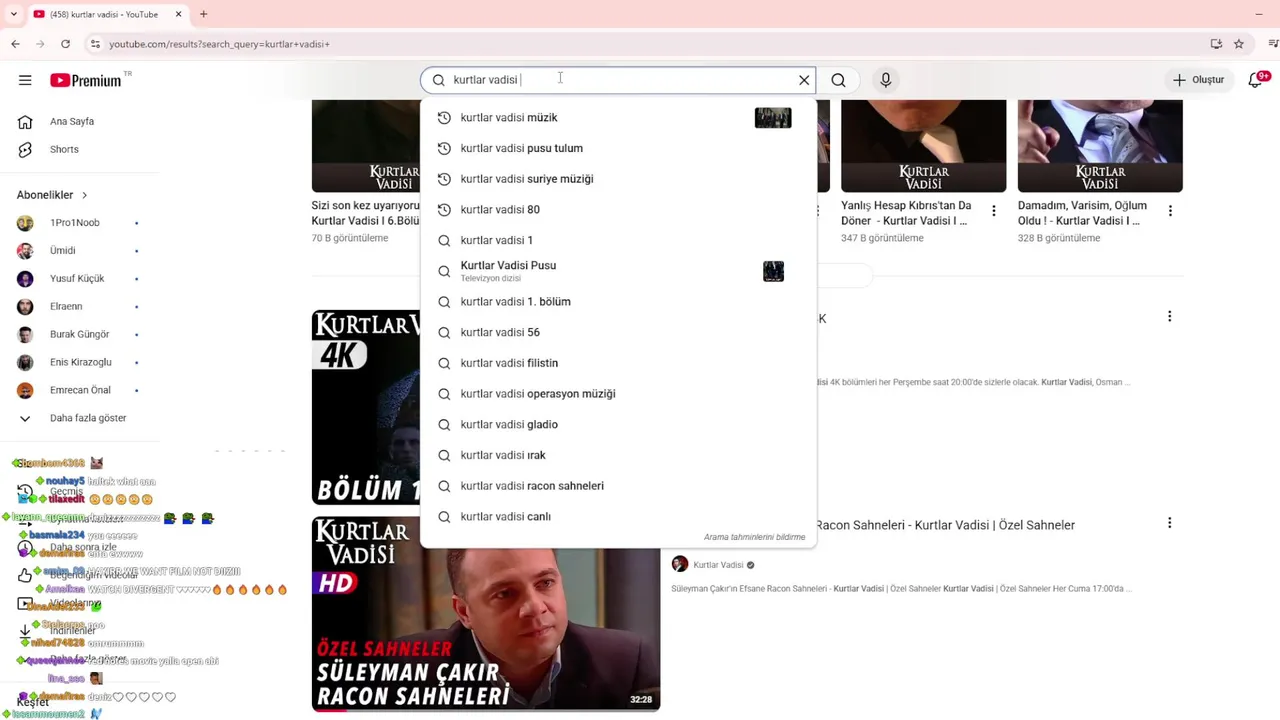
Task: Select suggestion kurtlar vadisi pusu tulum
Action: (618, 148)
